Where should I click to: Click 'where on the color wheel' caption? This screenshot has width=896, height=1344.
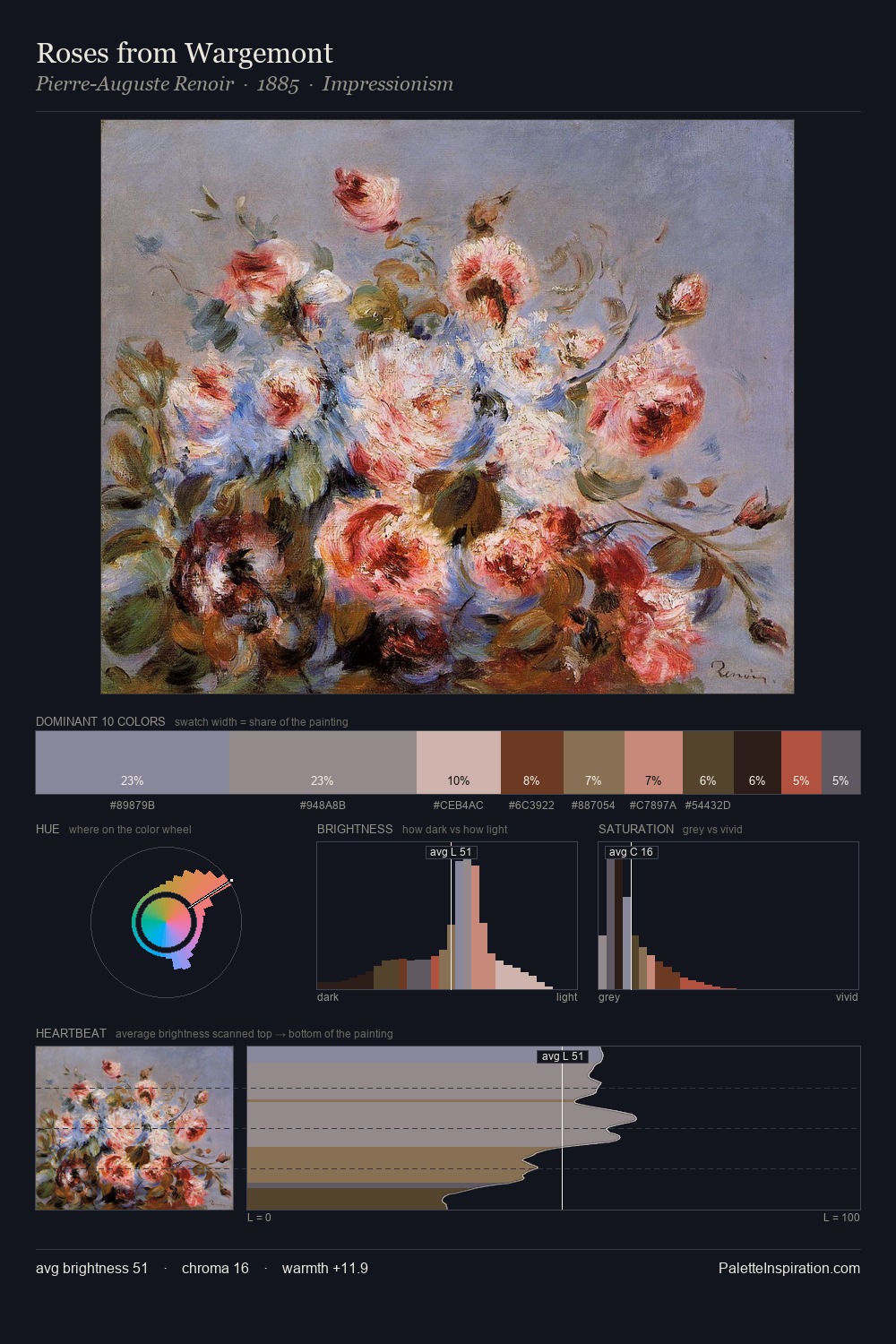130,830
